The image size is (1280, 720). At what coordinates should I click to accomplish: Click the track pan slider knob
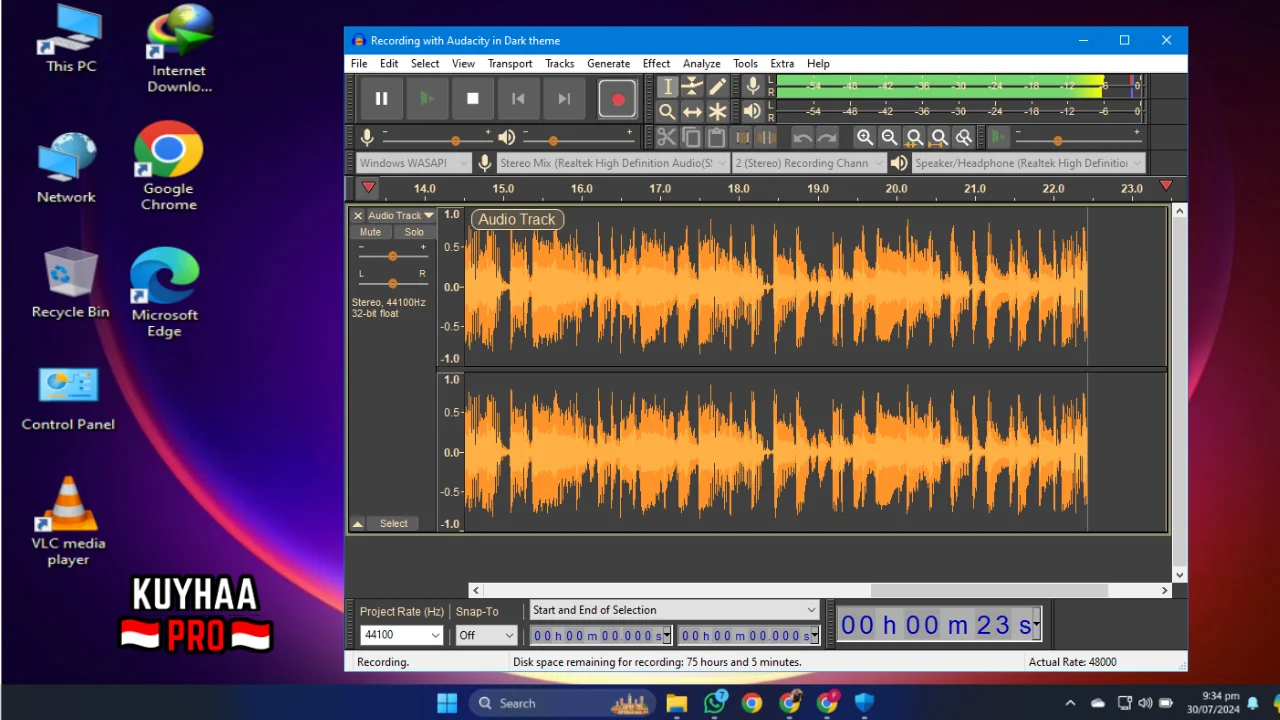(393, 283)
